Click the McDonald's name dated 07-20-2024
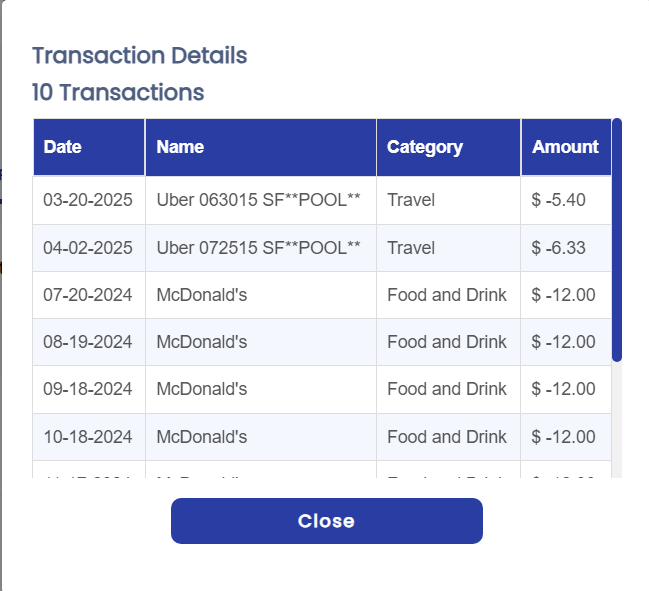The image size is (649, 591). click(x=202, y=295)
